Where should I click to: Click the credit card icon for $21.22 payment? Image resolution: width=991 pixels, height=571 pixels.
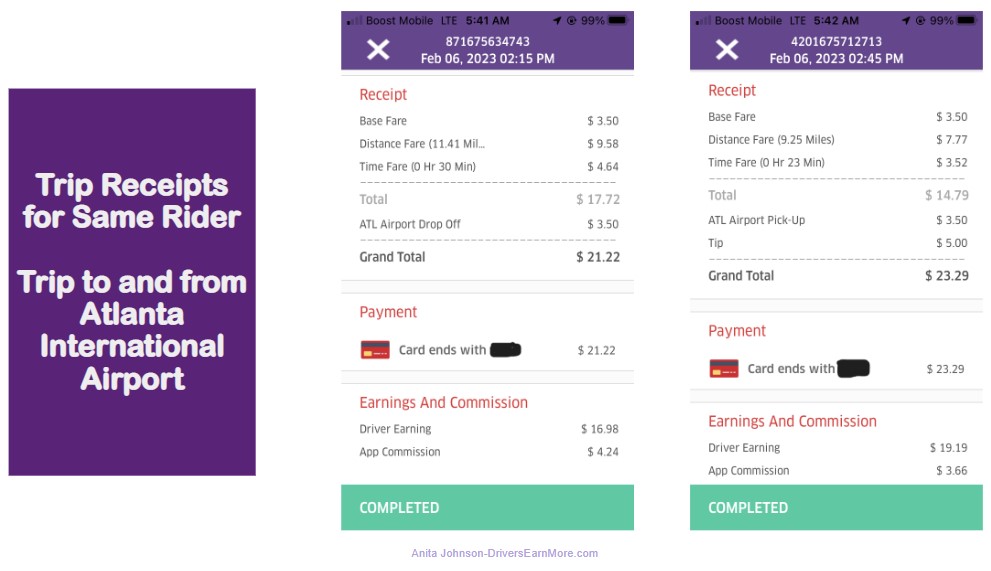click(x=375, y=350)
